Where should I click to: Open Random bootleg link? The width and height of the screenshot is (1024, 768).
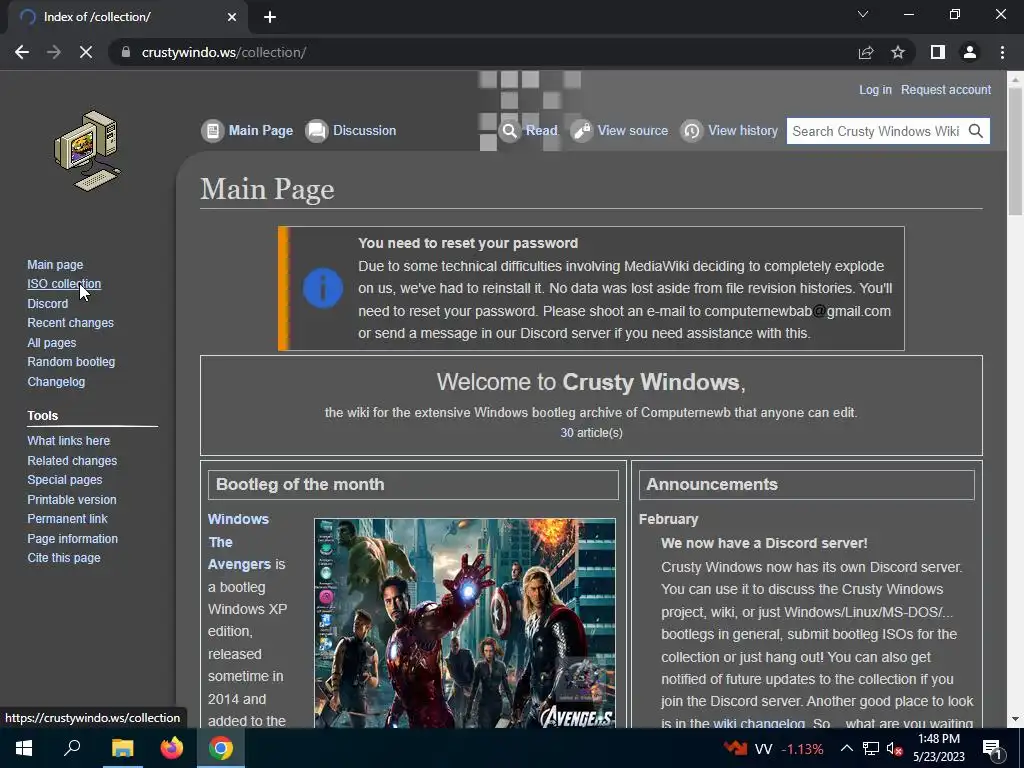(71, 362)
